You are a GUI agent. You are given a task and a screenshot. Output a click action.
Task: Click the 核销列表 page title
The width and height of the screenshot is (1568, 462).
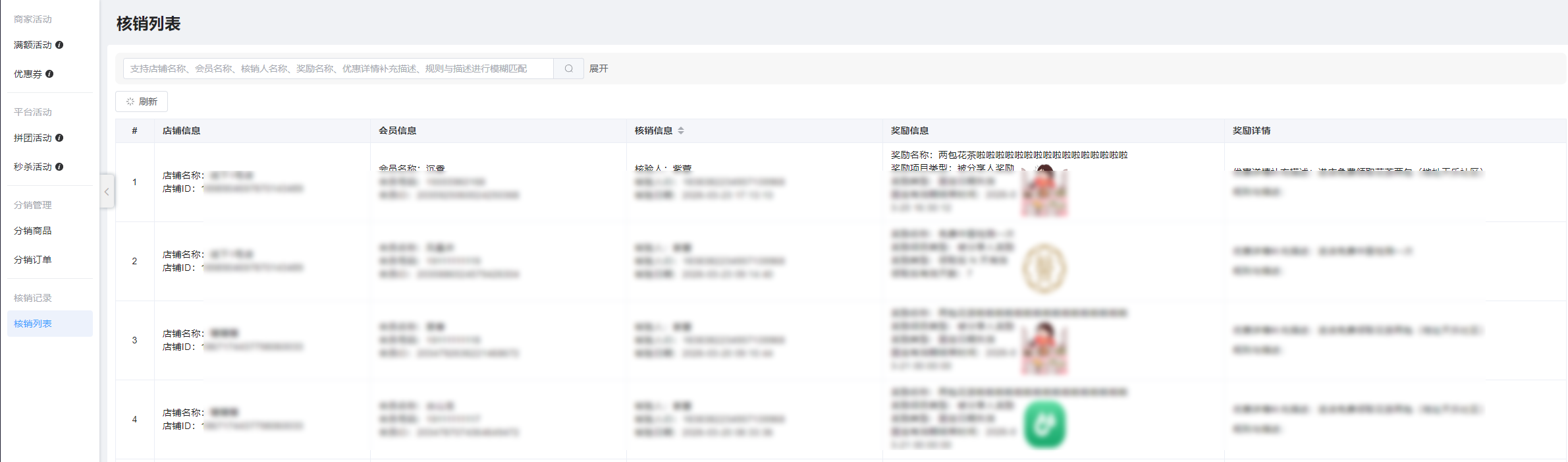pyautogui.click(x=149, y=24)
